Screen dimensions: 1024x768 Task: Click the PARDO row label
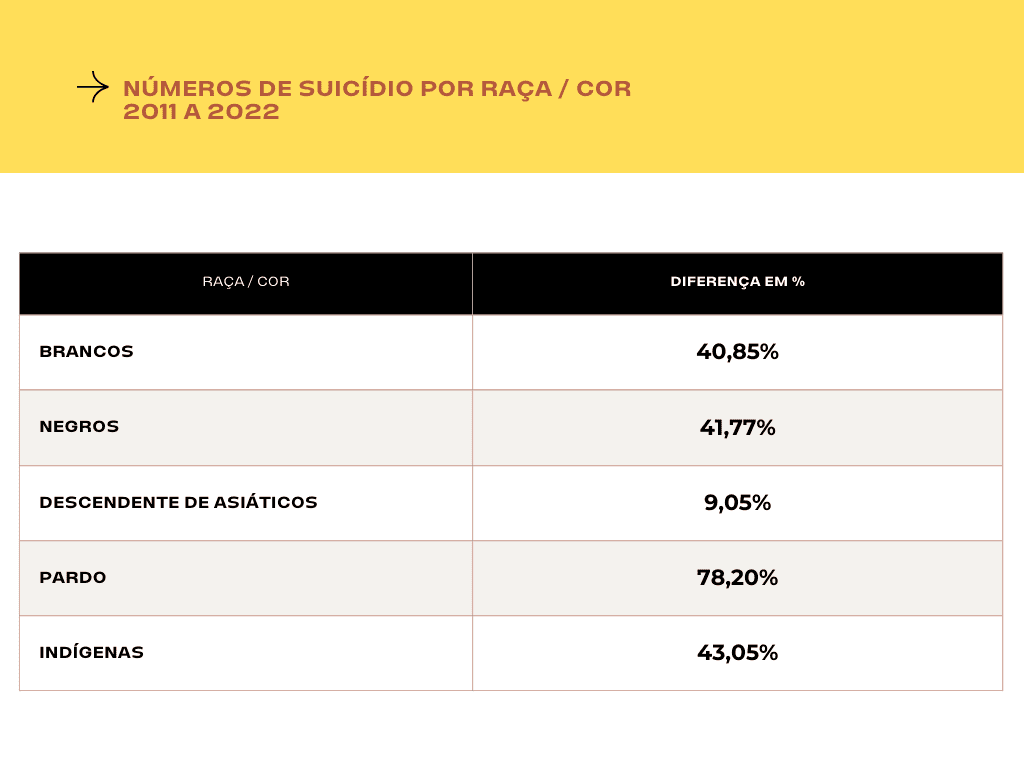(x=73, y=578)
